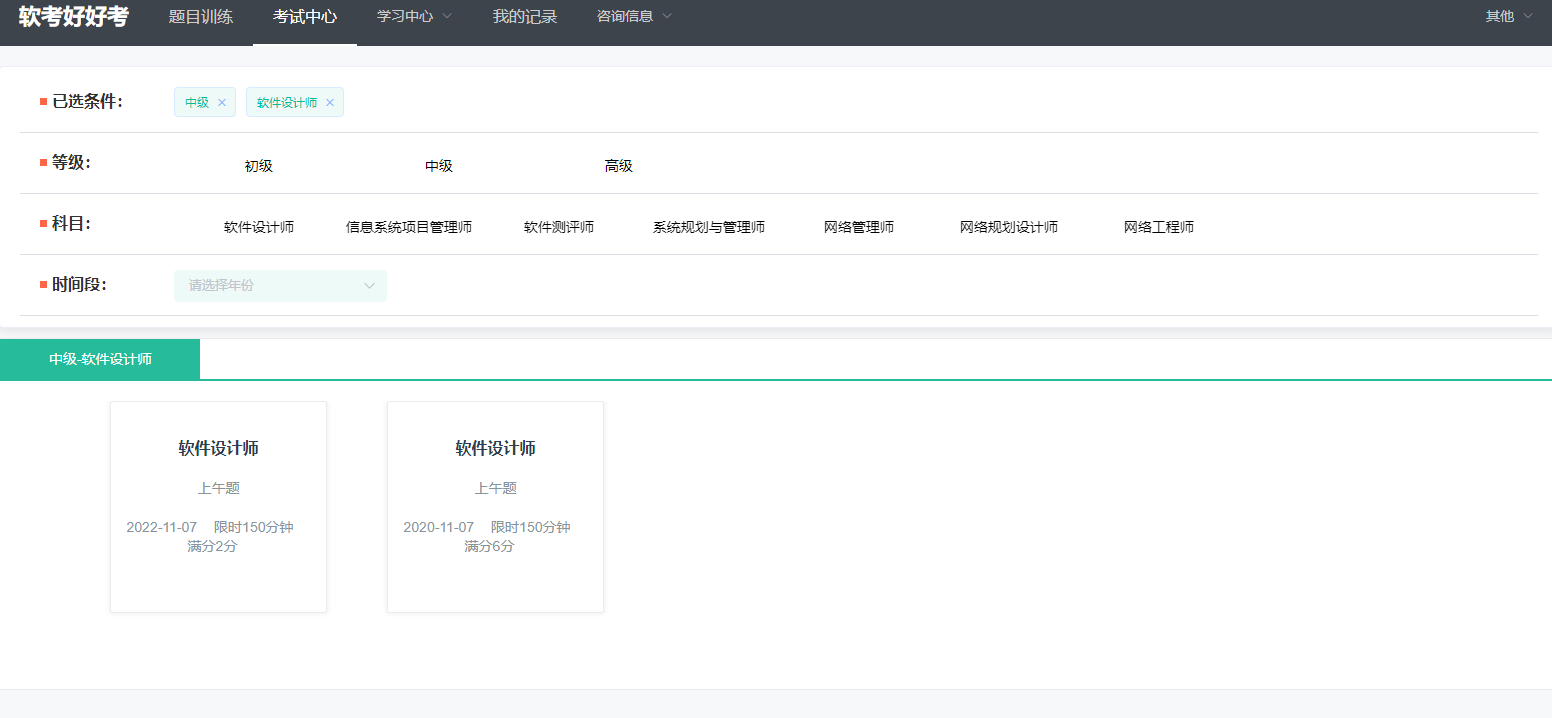Remove the 中级 filter tag
1552x718 pixels.
coord(222,102)
